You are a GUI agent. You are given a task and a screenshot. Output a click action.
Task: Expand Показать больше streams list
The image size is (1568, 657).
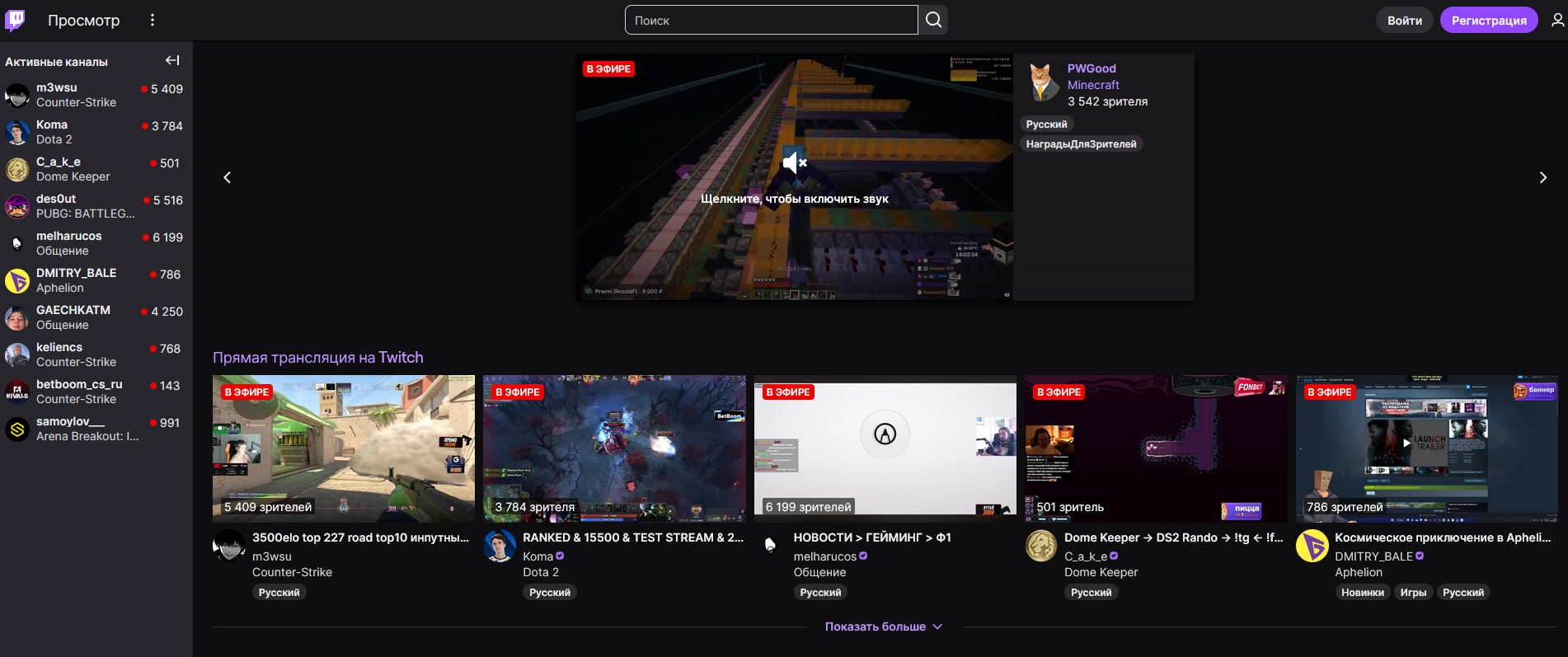point(884,626)
